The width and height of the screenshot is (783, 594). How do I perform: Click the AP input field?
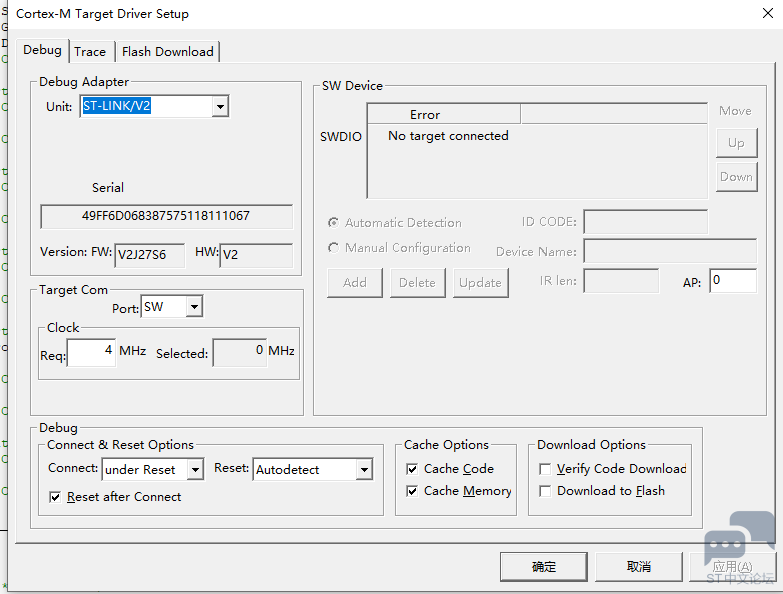(732, 282)
